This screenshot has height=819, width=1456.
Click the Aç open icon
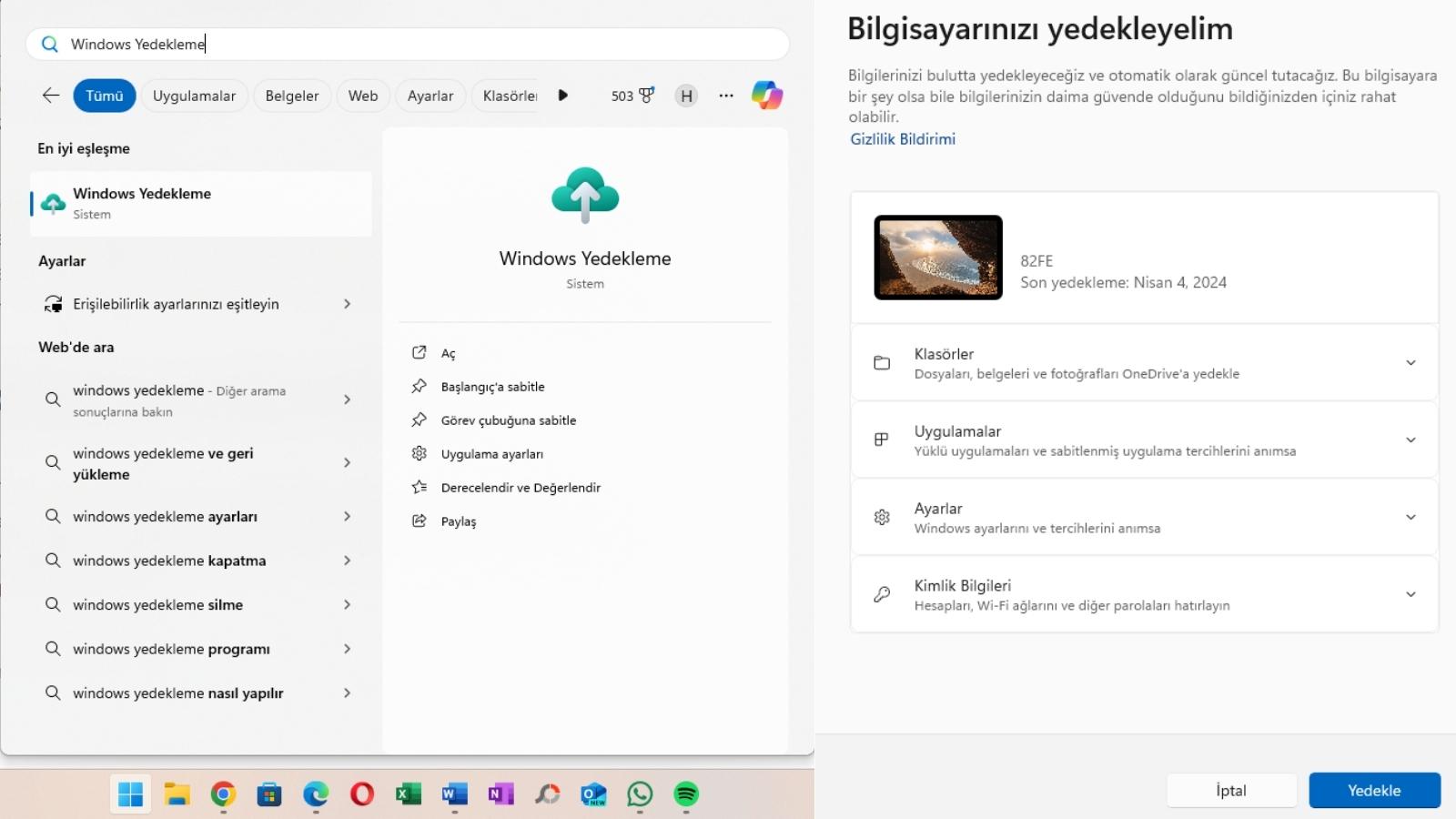point(419,353)
